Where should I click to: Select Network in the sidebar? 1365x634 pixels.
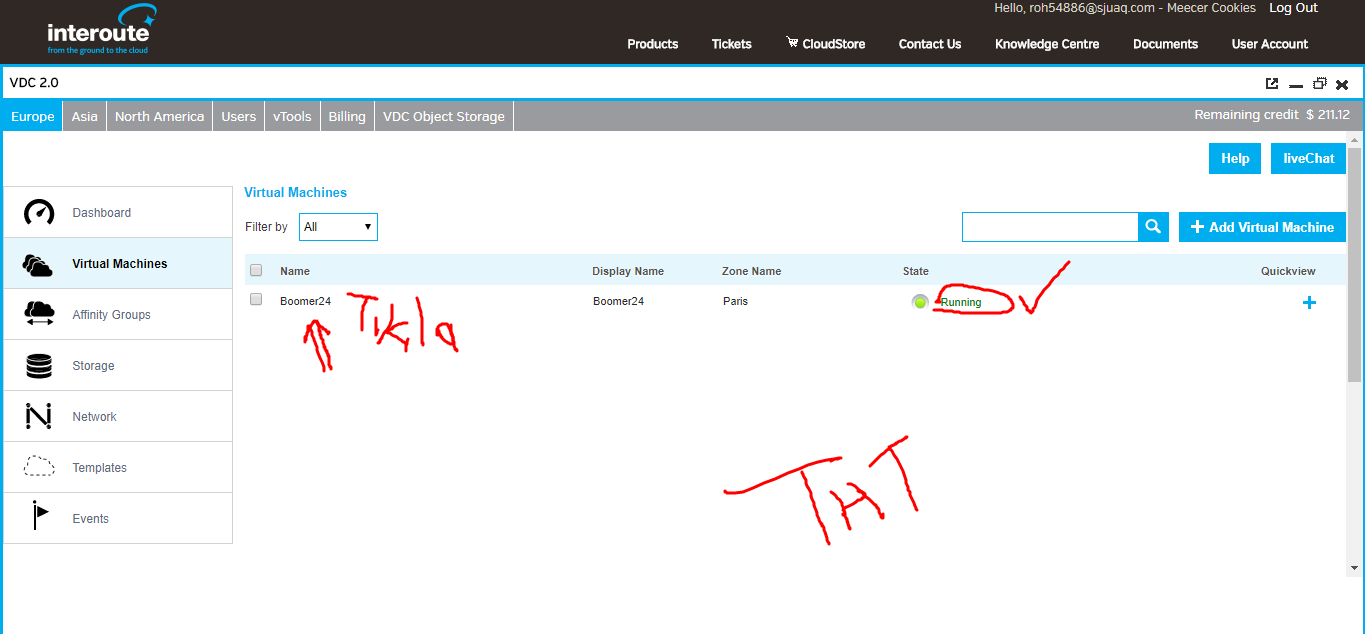[118, 416]
